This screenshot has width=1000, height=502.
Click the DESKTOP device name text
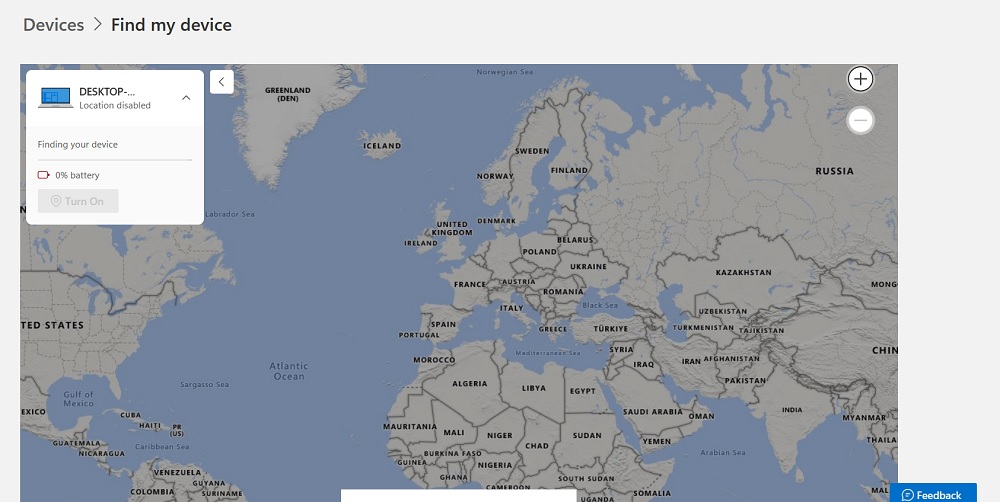pyautogui.click(x=107, y=91)
